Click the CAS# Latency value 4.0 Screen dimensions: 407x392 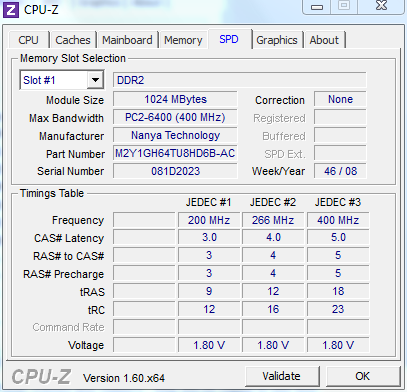273,238
